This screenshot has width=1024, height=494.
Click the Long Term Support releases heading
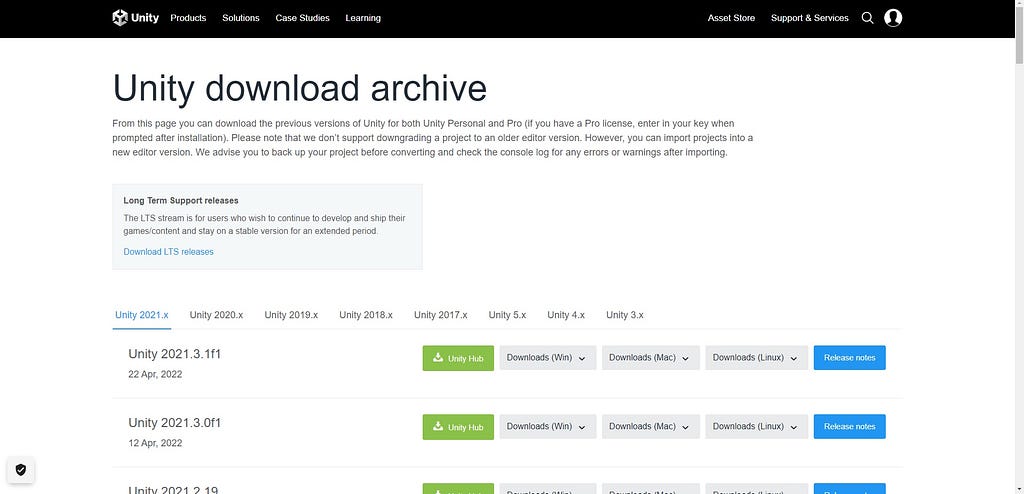tap(181, 201)
